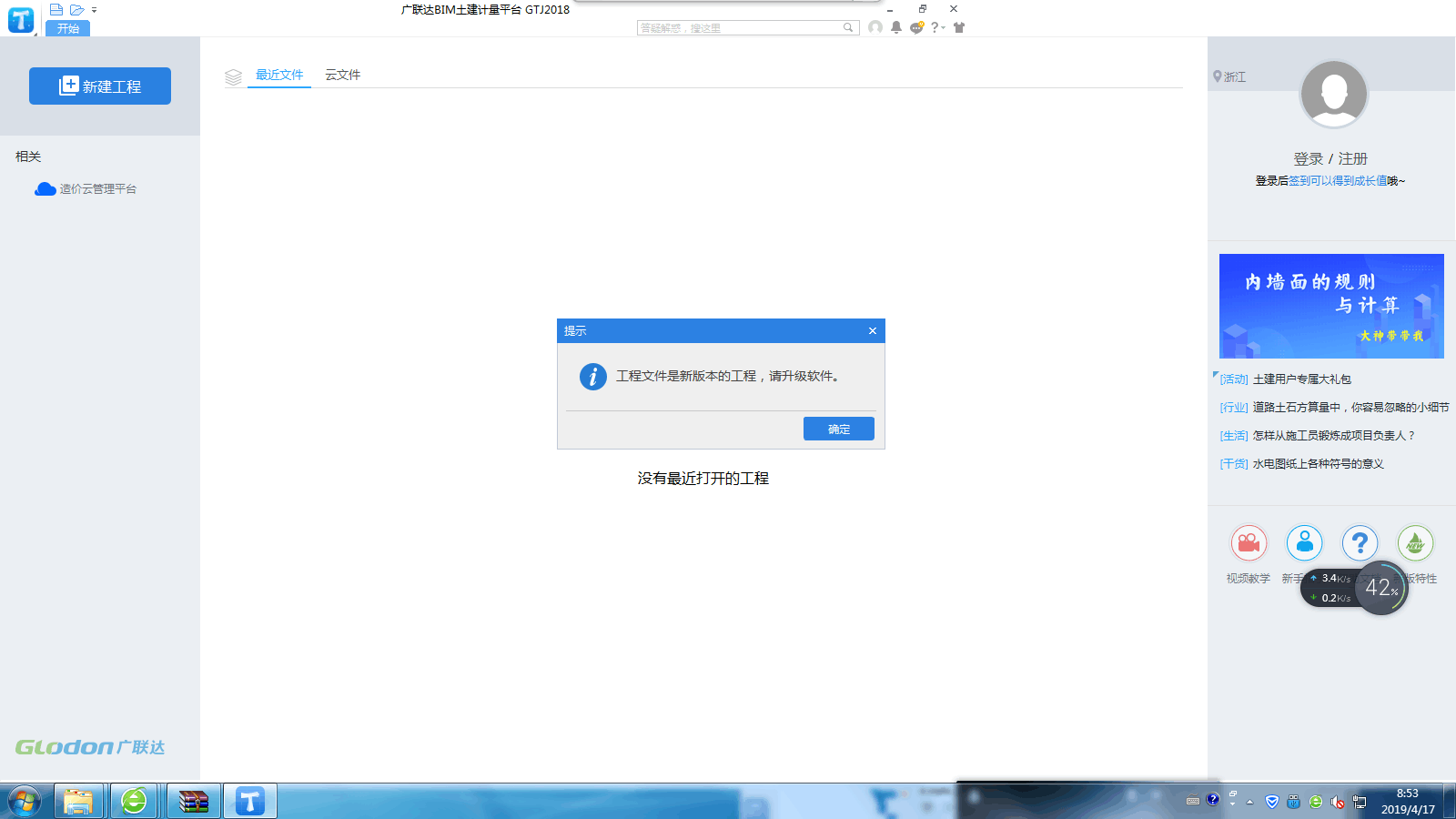The width and height of the screenshot is (1456, 819).
Task: Open WinRAR from the taskbar
Action: (x=193, y=802)
